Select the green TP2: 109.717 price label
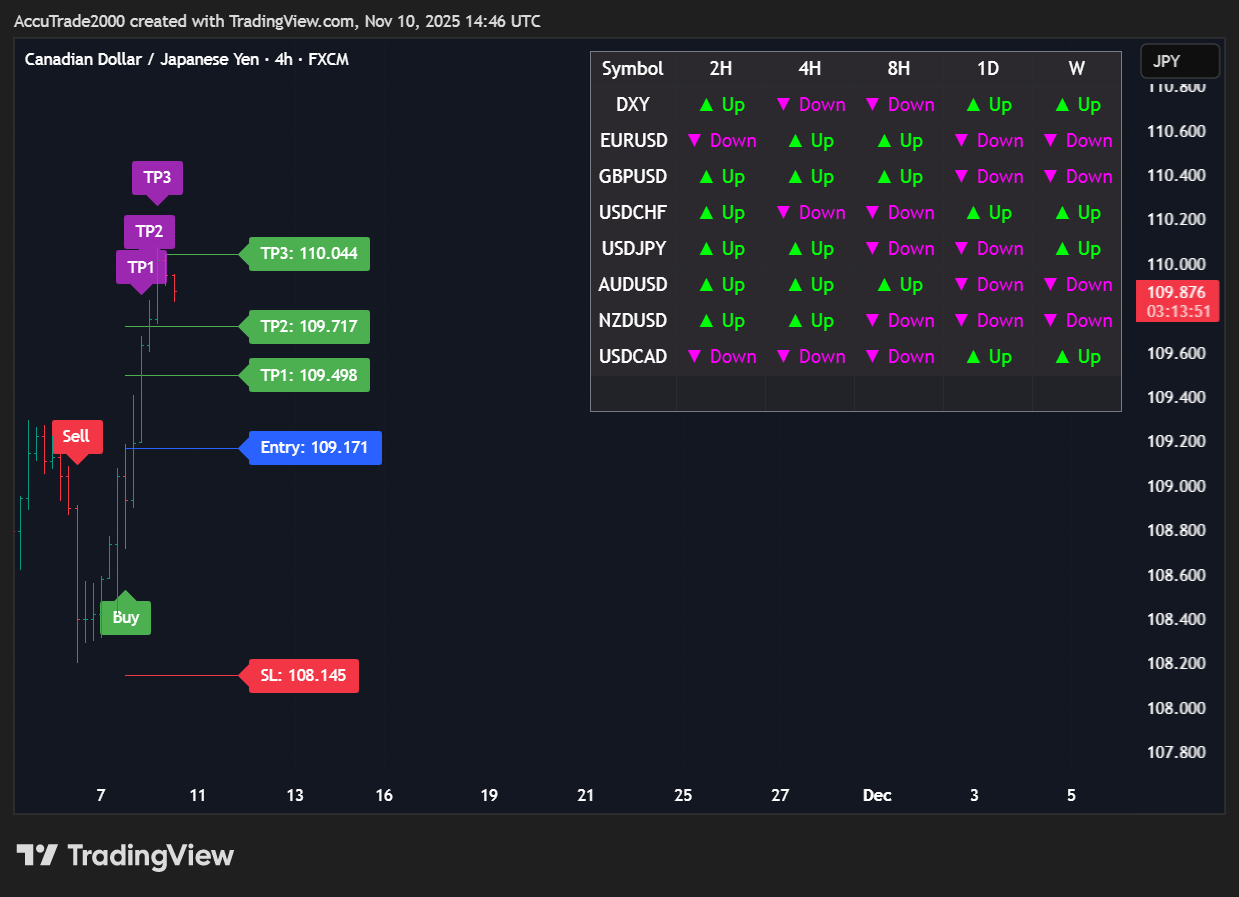 (308, 327)
